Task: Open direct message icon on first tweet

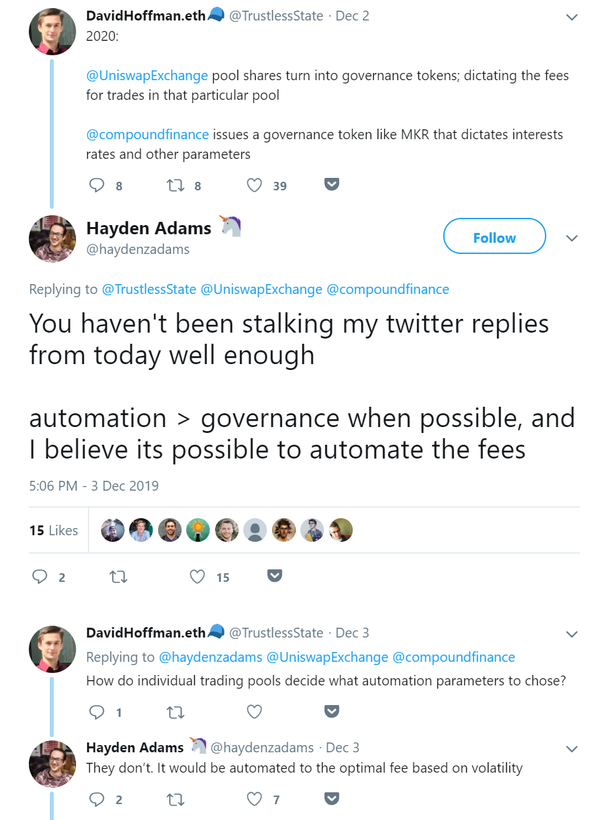Action: pos(332,185)
